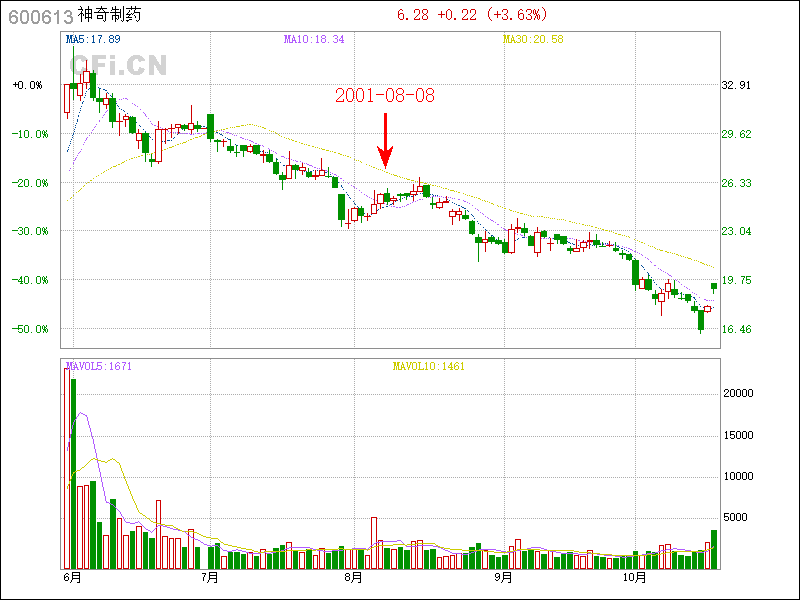Select the MA30:20.58 indicator label
800x600 pixels.
[533, 40]
